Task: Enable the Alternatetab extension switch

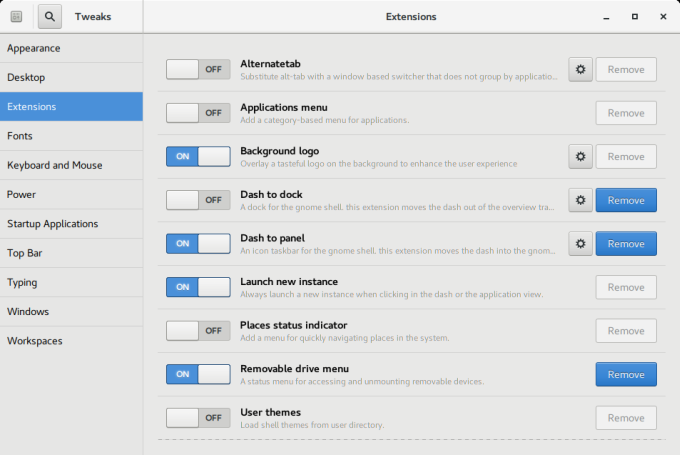Action: tap(198, 69)
